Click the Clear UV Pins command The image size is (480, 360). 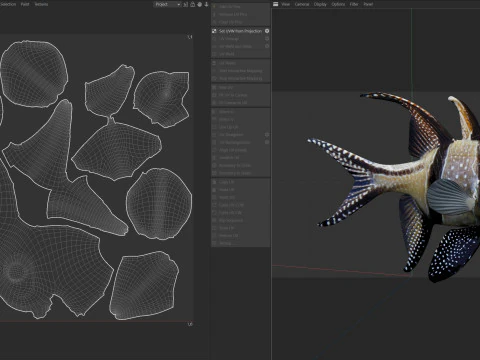(x=240, y=22)
